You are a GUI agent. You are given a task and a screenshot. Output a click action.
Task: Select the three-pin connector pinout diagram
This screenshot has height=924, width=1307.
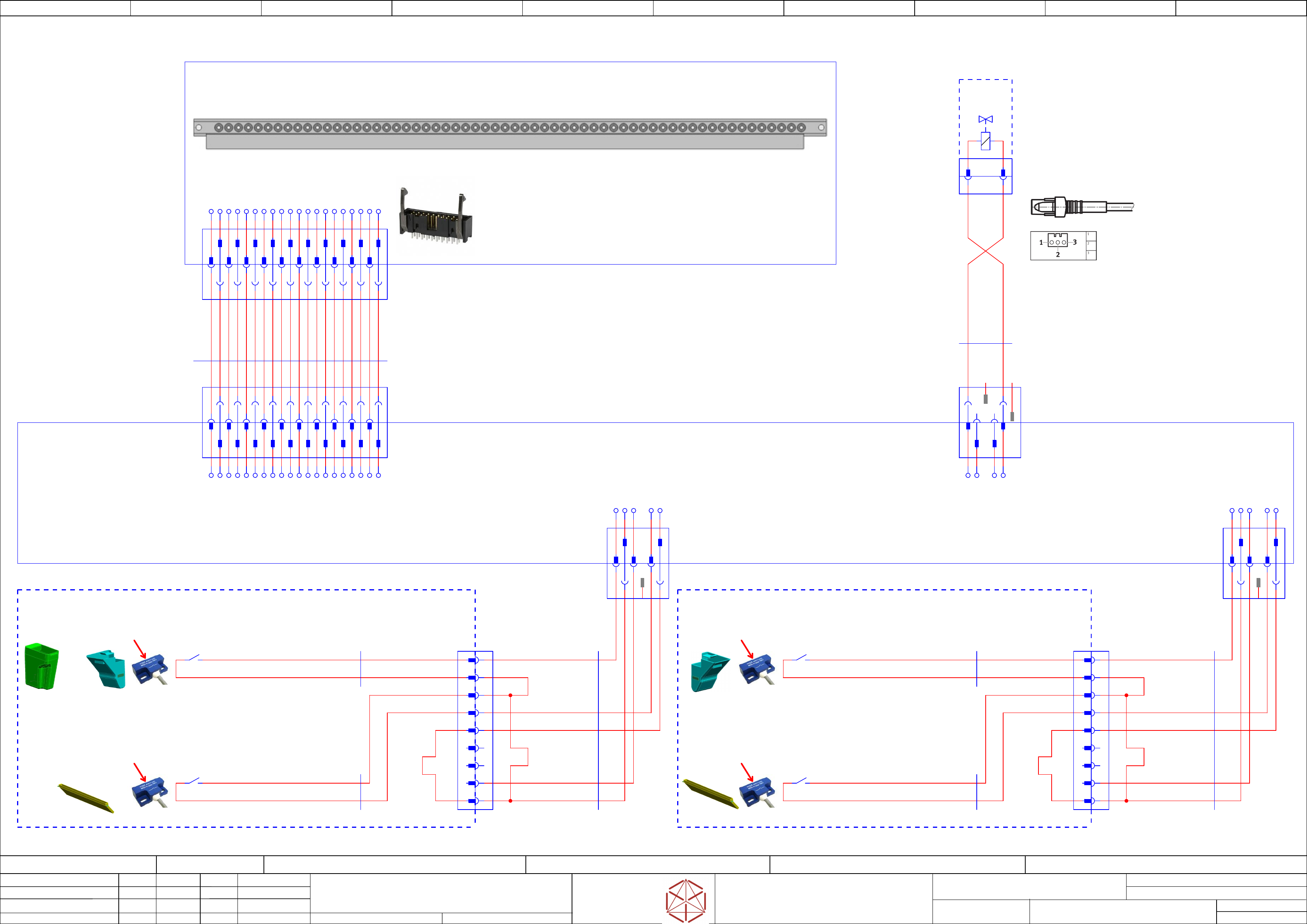coord(1063,246)
